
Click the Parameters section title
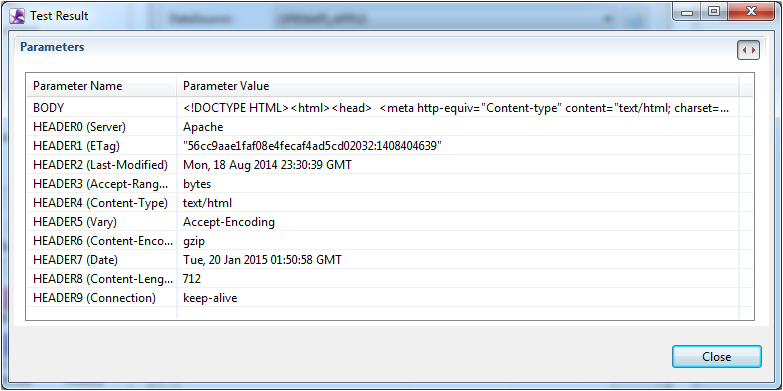coord(52,47)
